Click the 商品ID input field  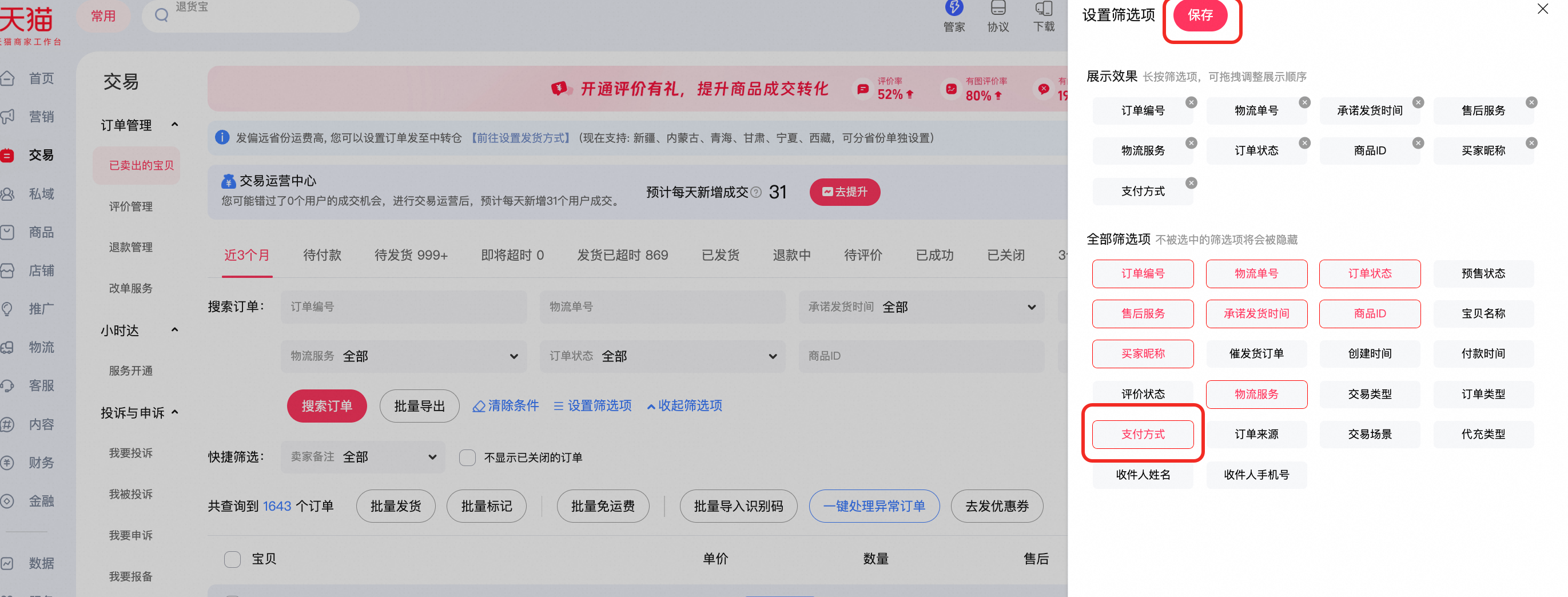pyautogui.click(x=922, y=357)
